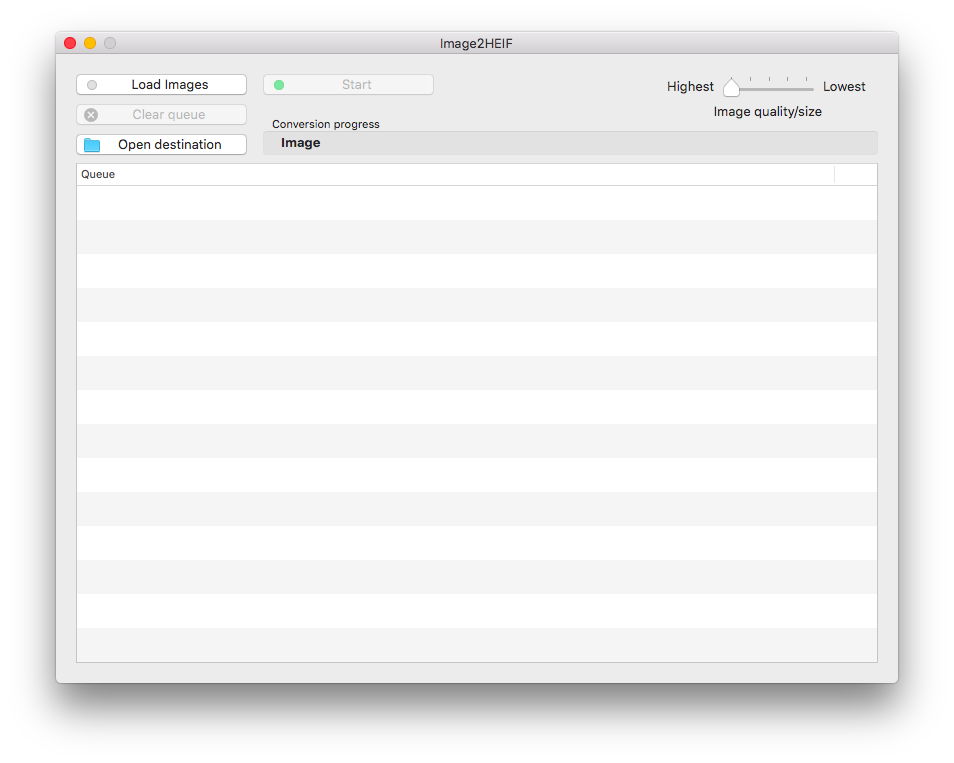The width and height of the screenshot is (954, 763).
Task: Select the first empty row in the queue list
Action: click(x=476, y=203)
